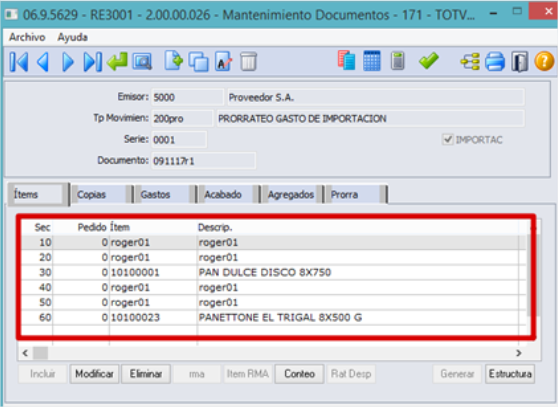Click the Generar button
558x407 pixels.
click(457, 374)
